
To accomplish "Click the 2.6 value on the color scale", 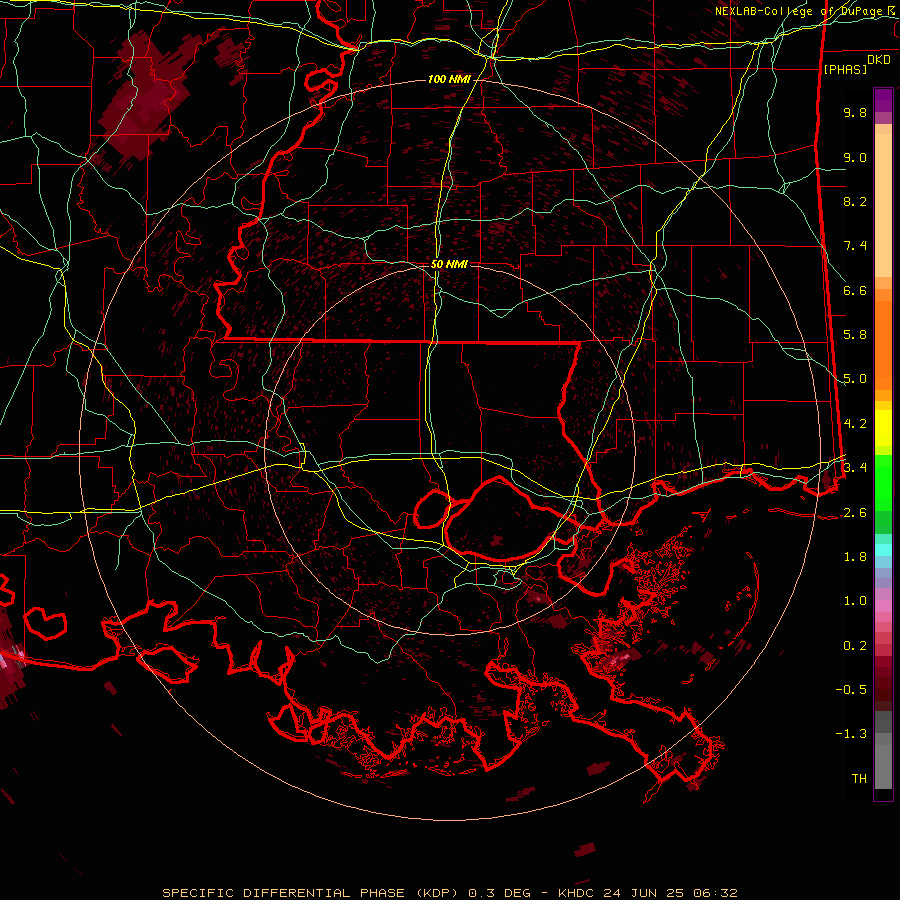I will coord(855,512).
